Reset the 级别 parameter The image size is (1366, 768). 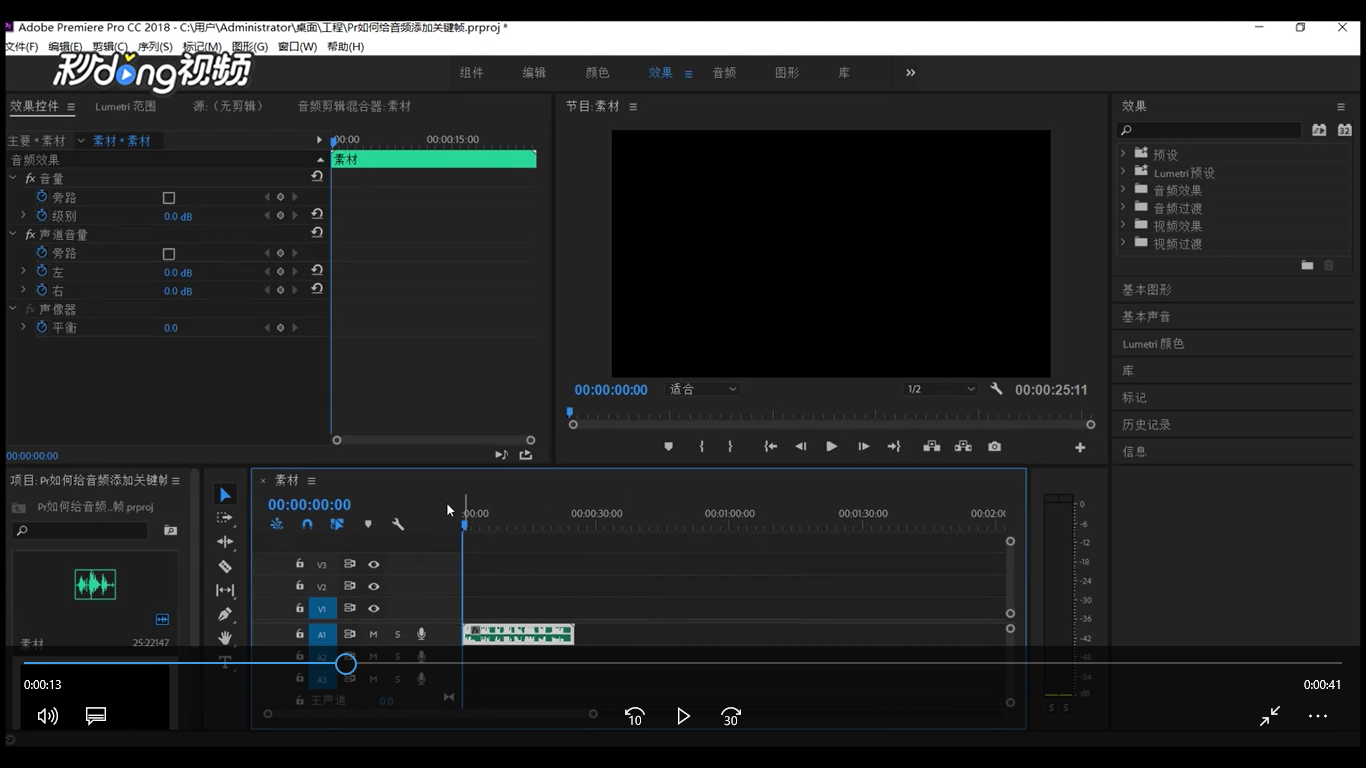point(317,214)
